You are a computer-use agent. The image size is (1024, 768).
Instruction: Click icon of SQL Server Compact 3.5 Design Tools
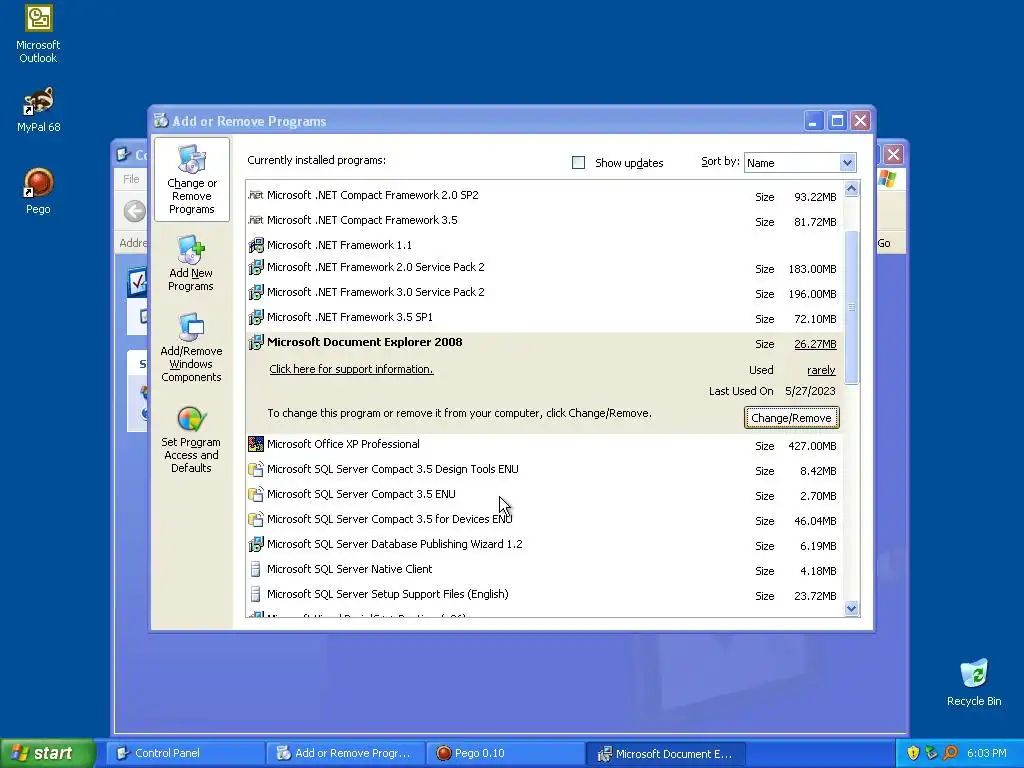(x=256, y=470)
